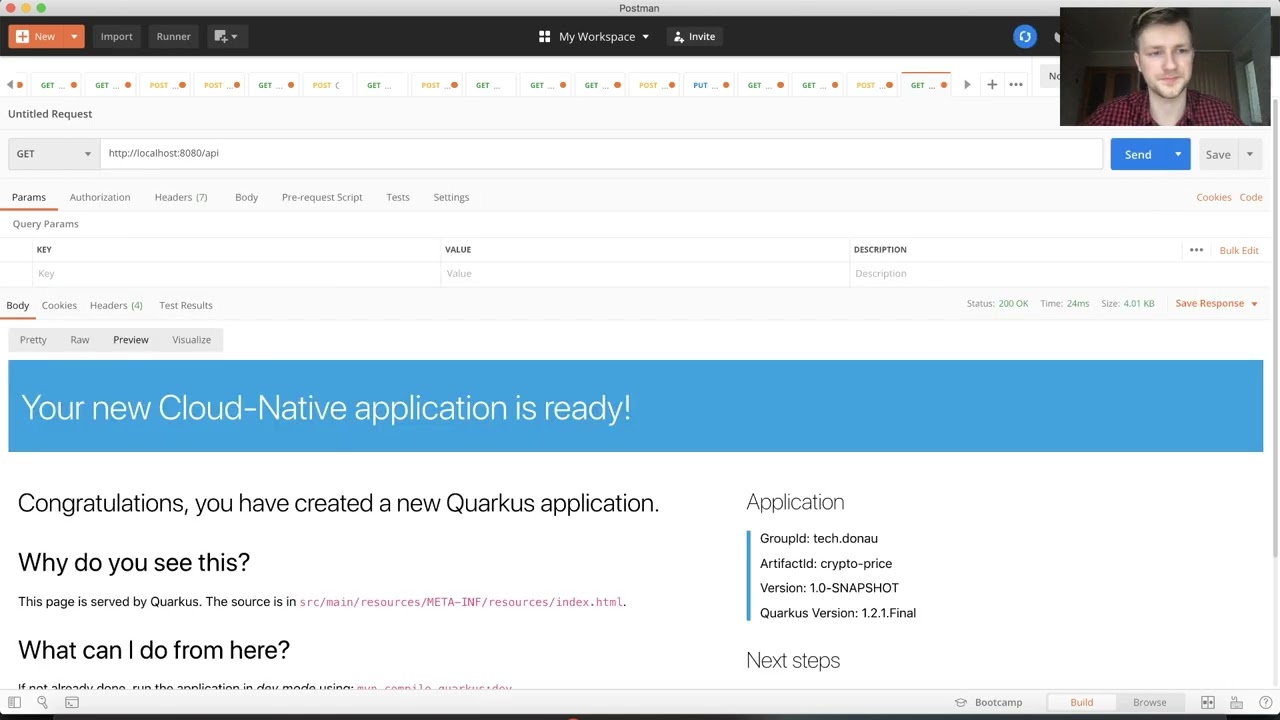Switch to the Authorization tab
This screenshot has height=720, width=1280.
pos(100,197)
